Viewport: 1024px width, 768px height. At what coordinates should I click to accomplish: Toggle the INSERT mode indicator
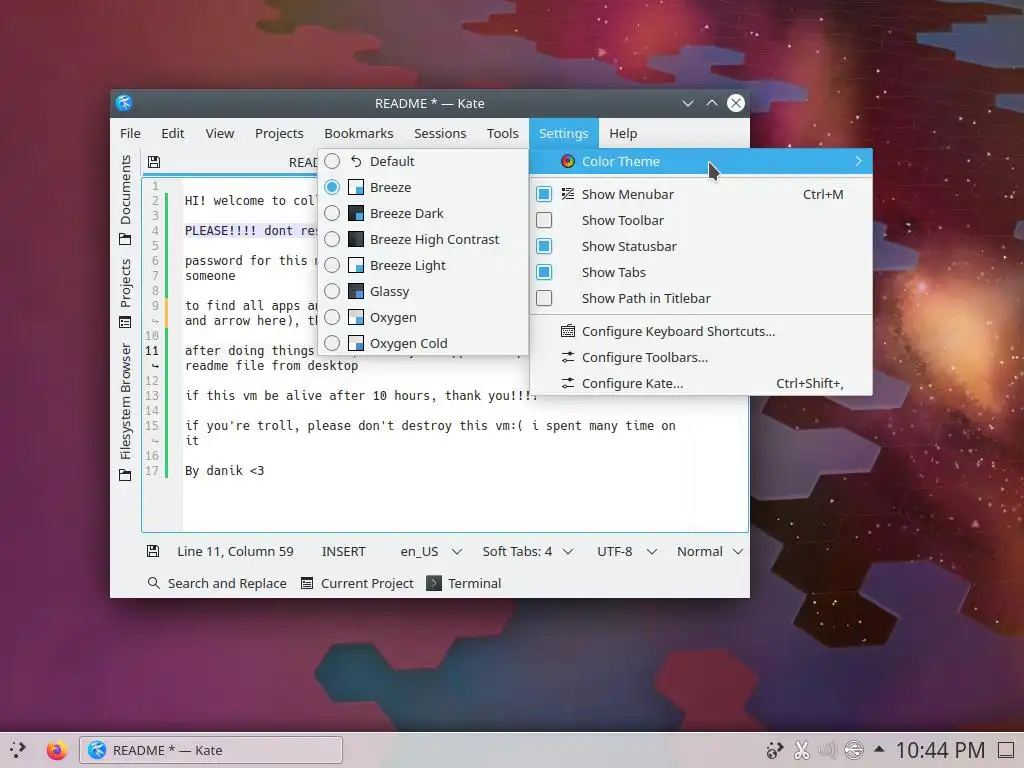(x=344, y=551)
